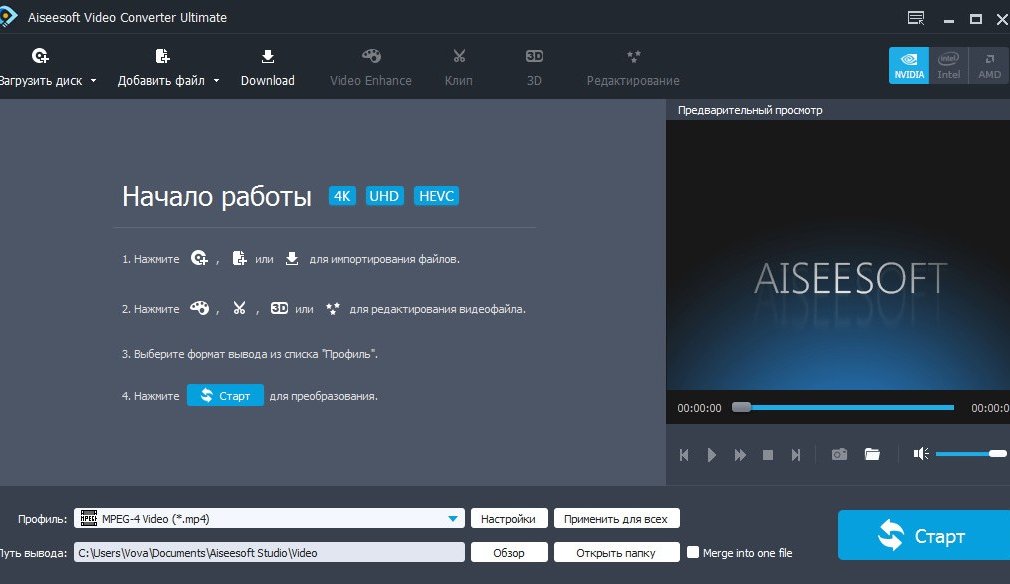
Task: Skip to next in preview player
Action: tap(796, 455)
